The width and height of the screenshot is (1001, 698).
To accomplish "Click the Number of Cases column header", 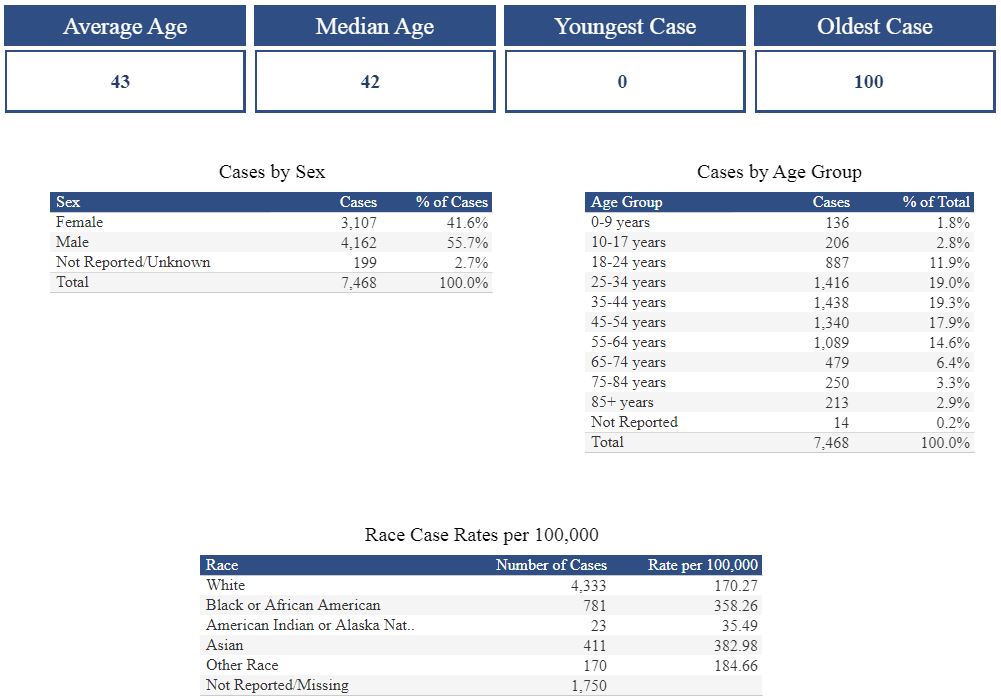I will click(x=551, y=565).
